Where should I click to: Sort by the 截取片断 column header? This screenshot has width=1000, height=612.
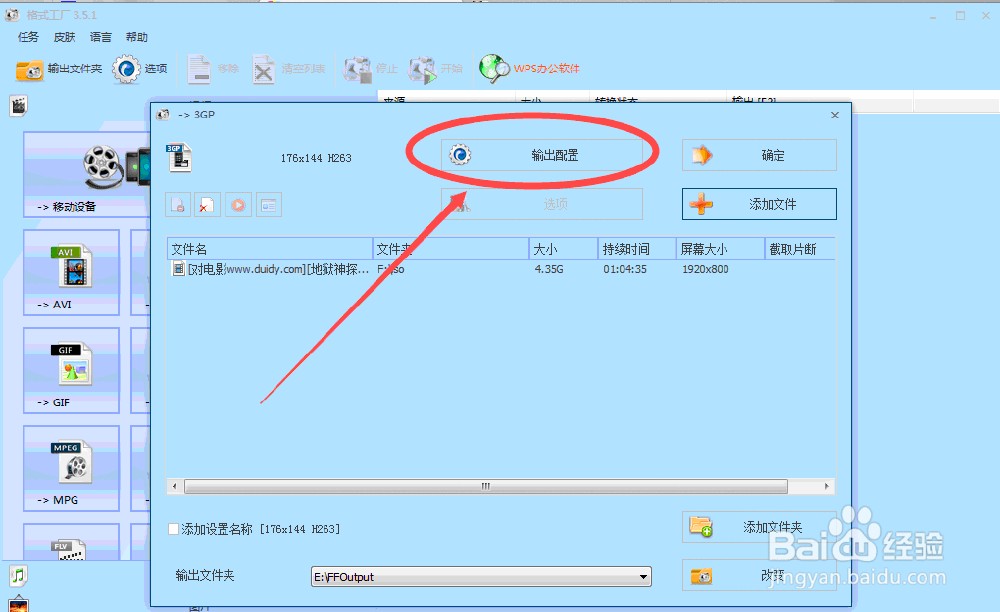[800, 249]
